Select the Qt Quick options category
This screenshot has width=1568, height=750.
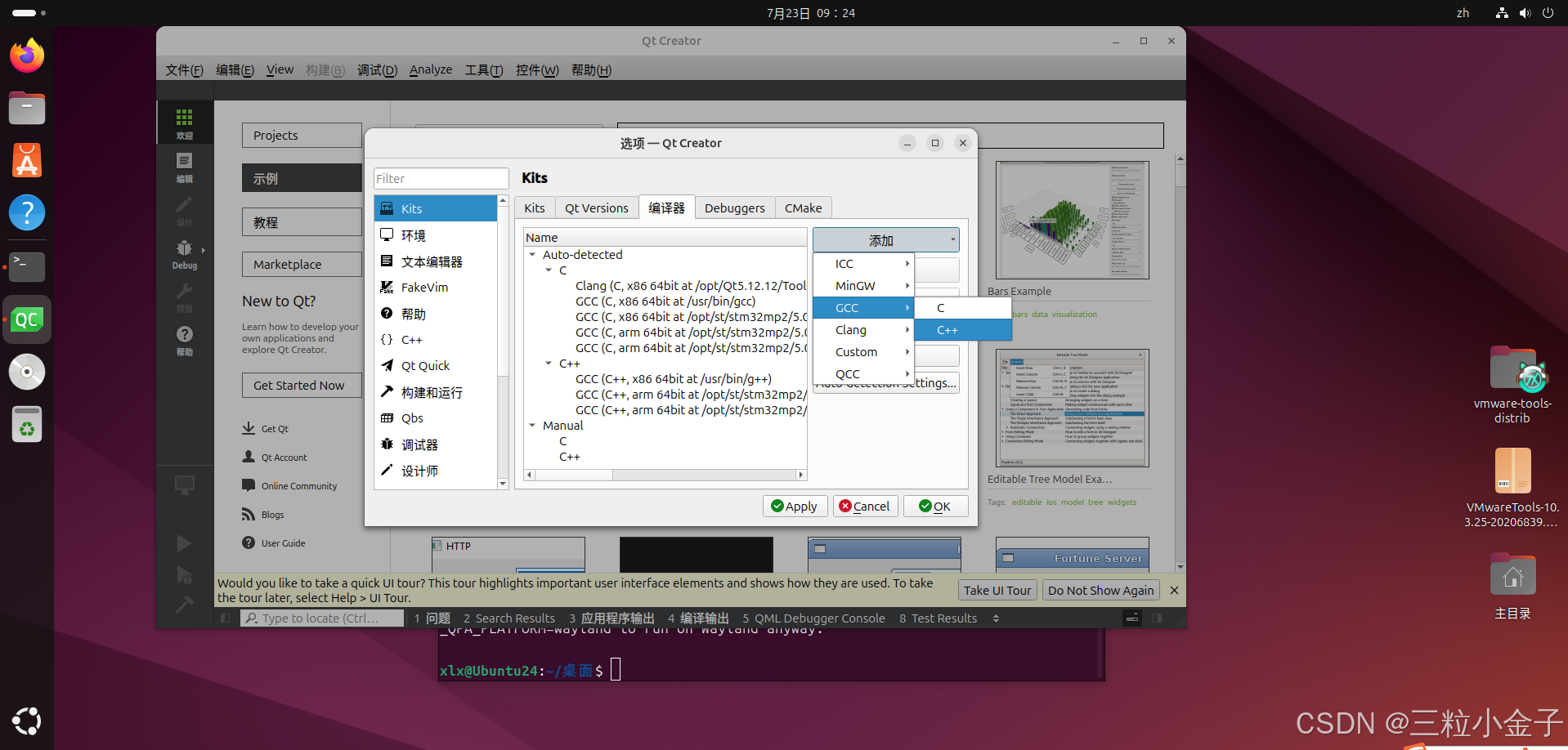[x=436, y=366]
